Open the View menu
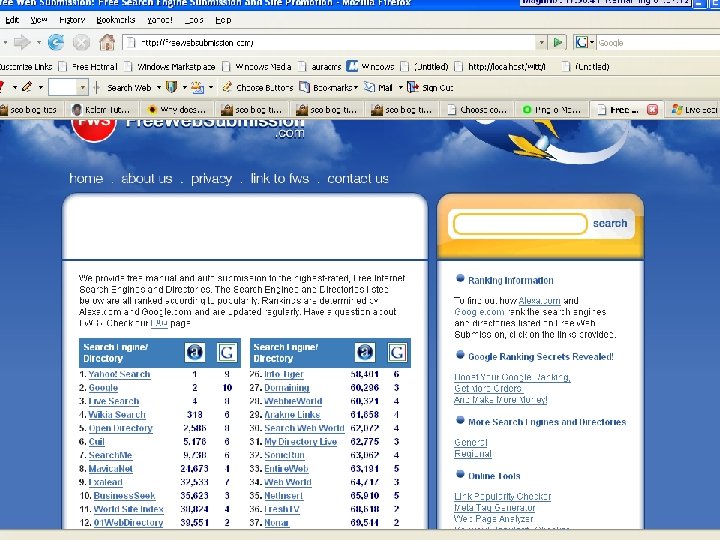This screenshot has width=720, height=540. [x=39, y=20]
